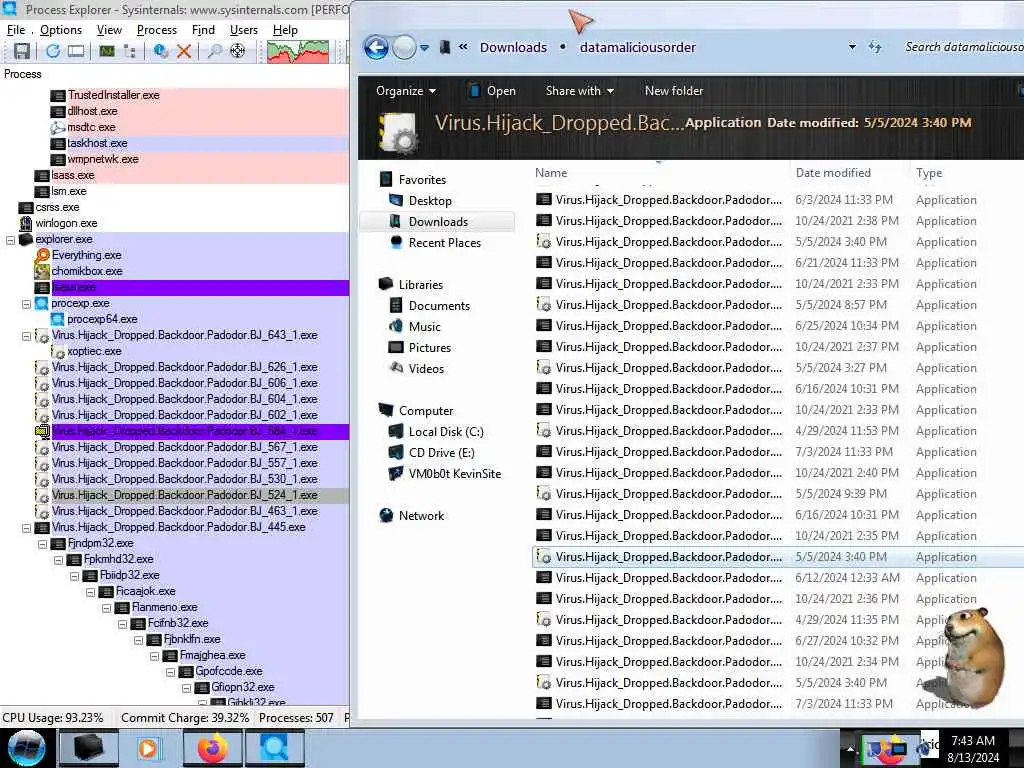Open the recent locations dropdown arrow

[424, 48]
